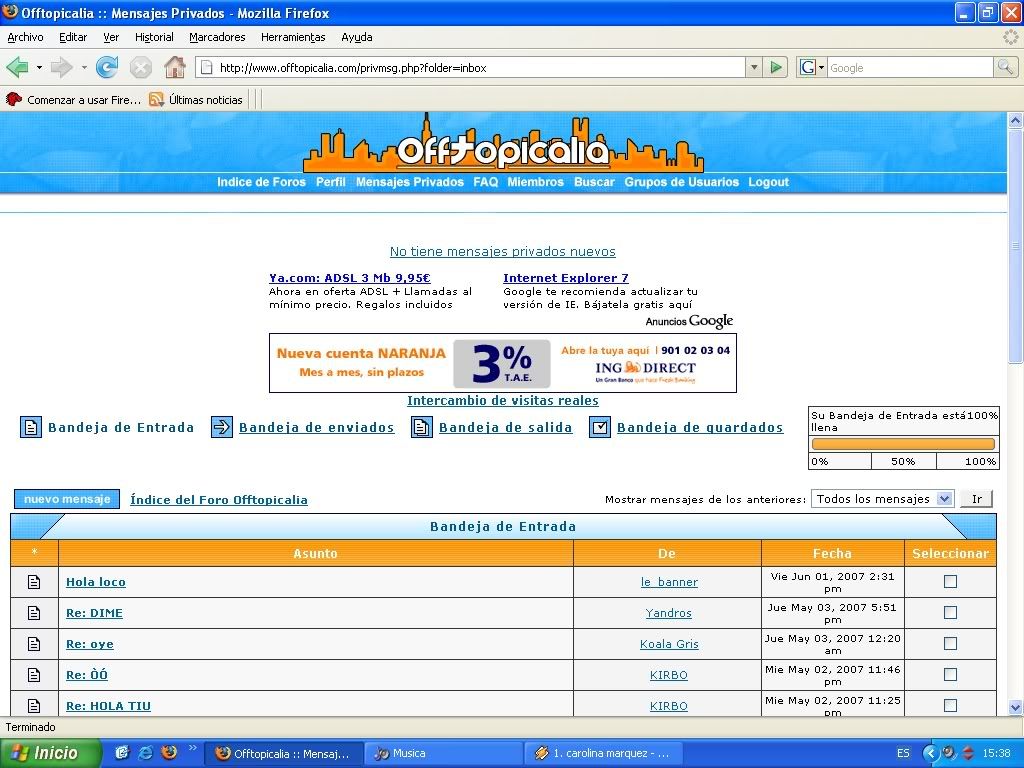
Task: Open the Bandeja de salida folder icon
Action: (x=422, y=428)
